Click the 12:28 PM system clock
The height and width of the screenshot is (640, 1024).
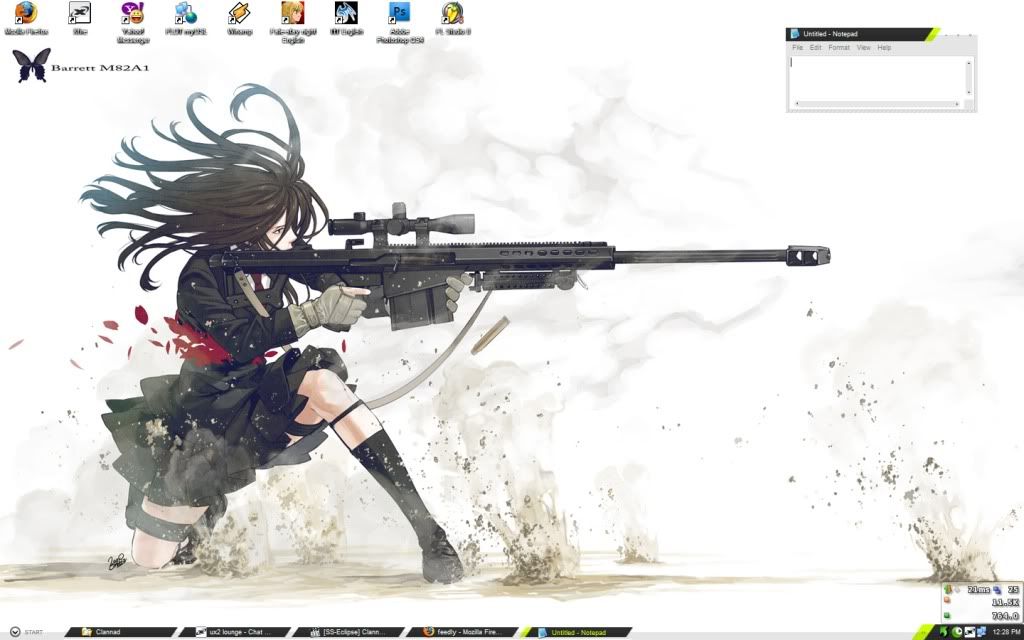[x=1006, y=632]
